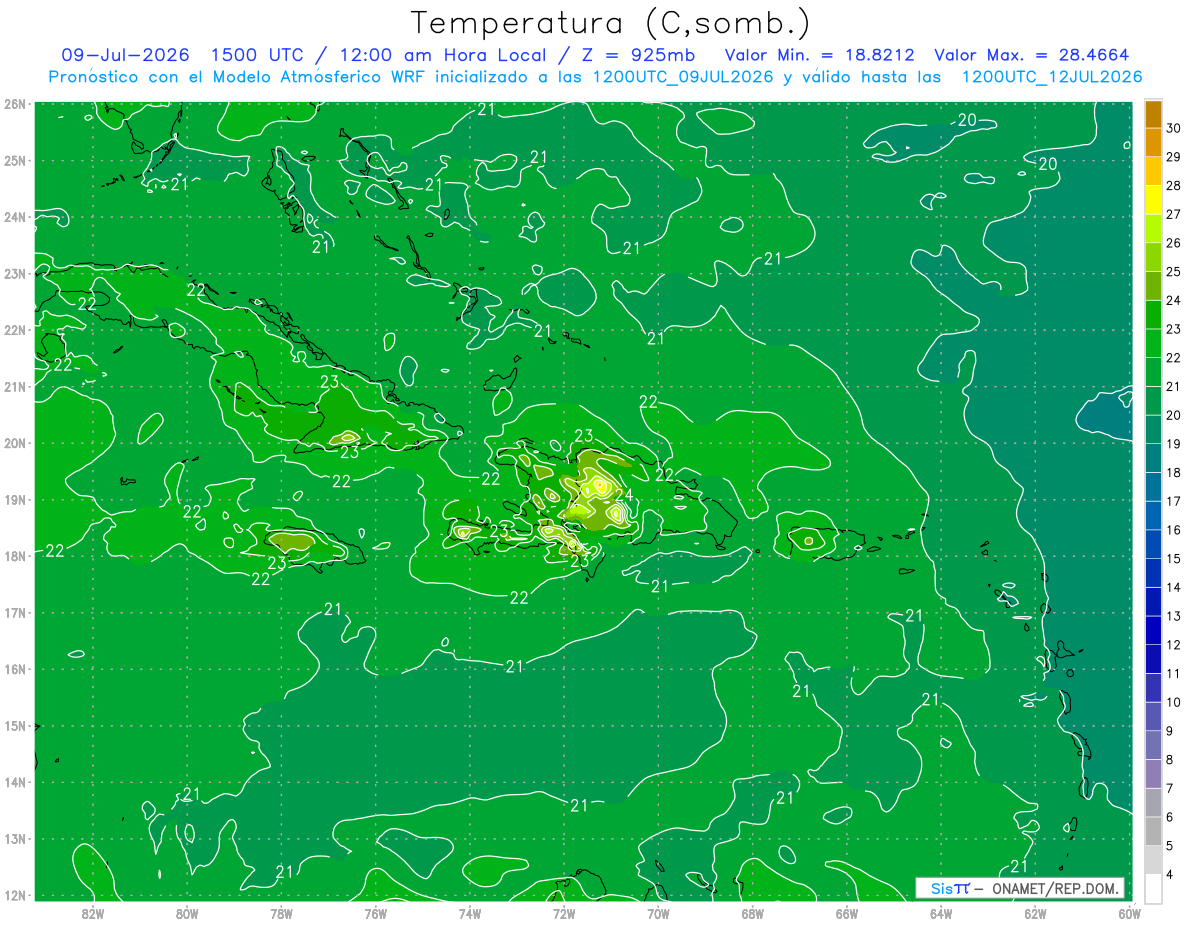Click the "20N" latitude axis label
1200x927 pixels.
click(15, 443)
